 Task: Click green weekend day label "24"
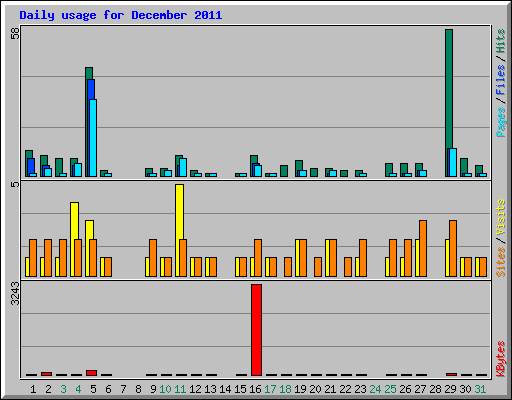coord(375,389)
